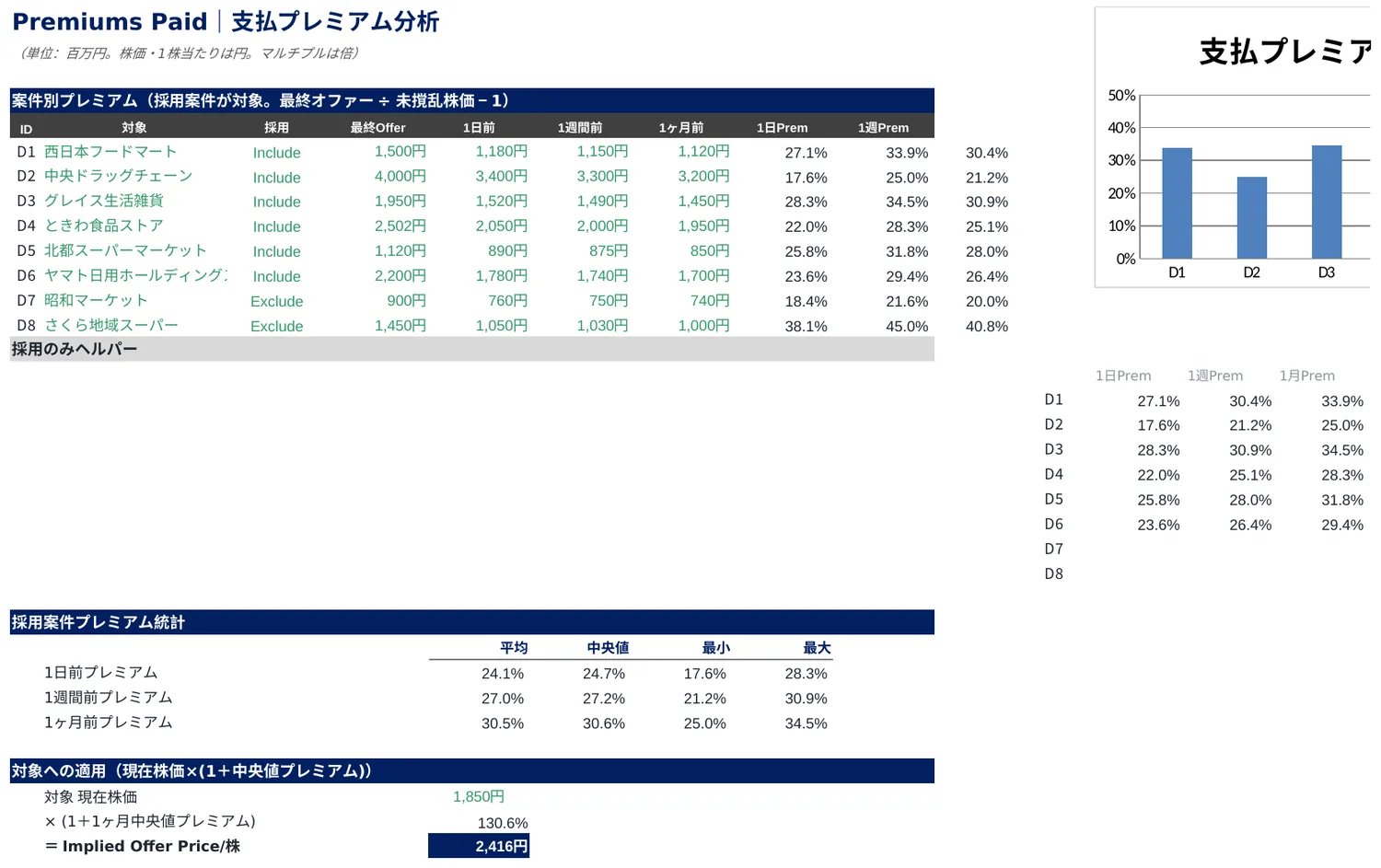Click the D3 bar in the chart

click(x=1327, y=202)
